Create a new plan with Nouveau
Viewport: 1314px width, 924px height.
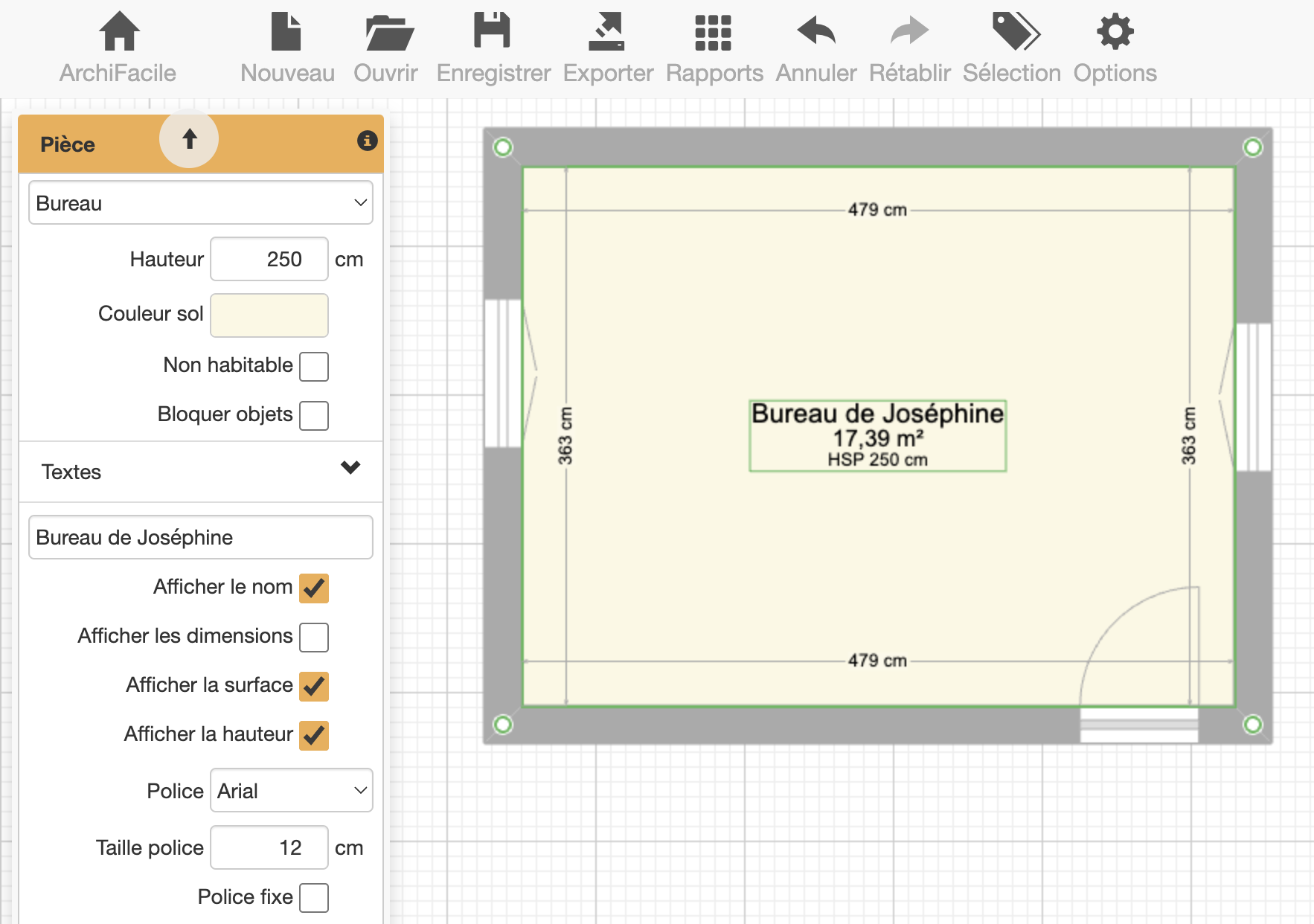286,33
